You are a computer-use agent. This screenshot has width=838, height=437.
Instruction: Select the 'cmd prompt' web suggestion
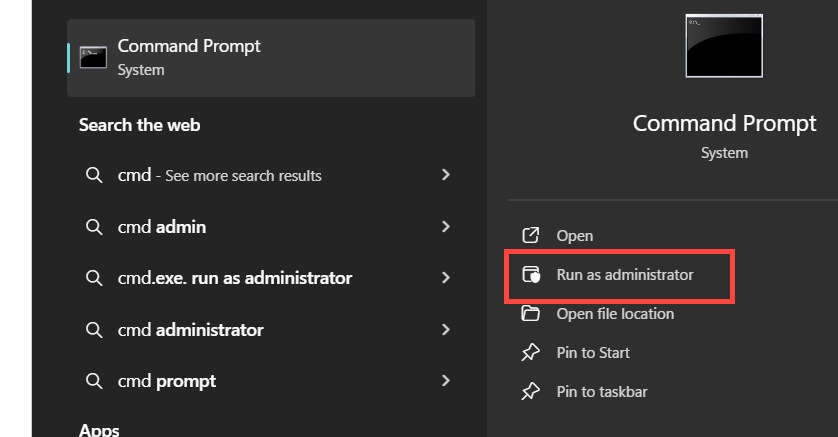271,381
